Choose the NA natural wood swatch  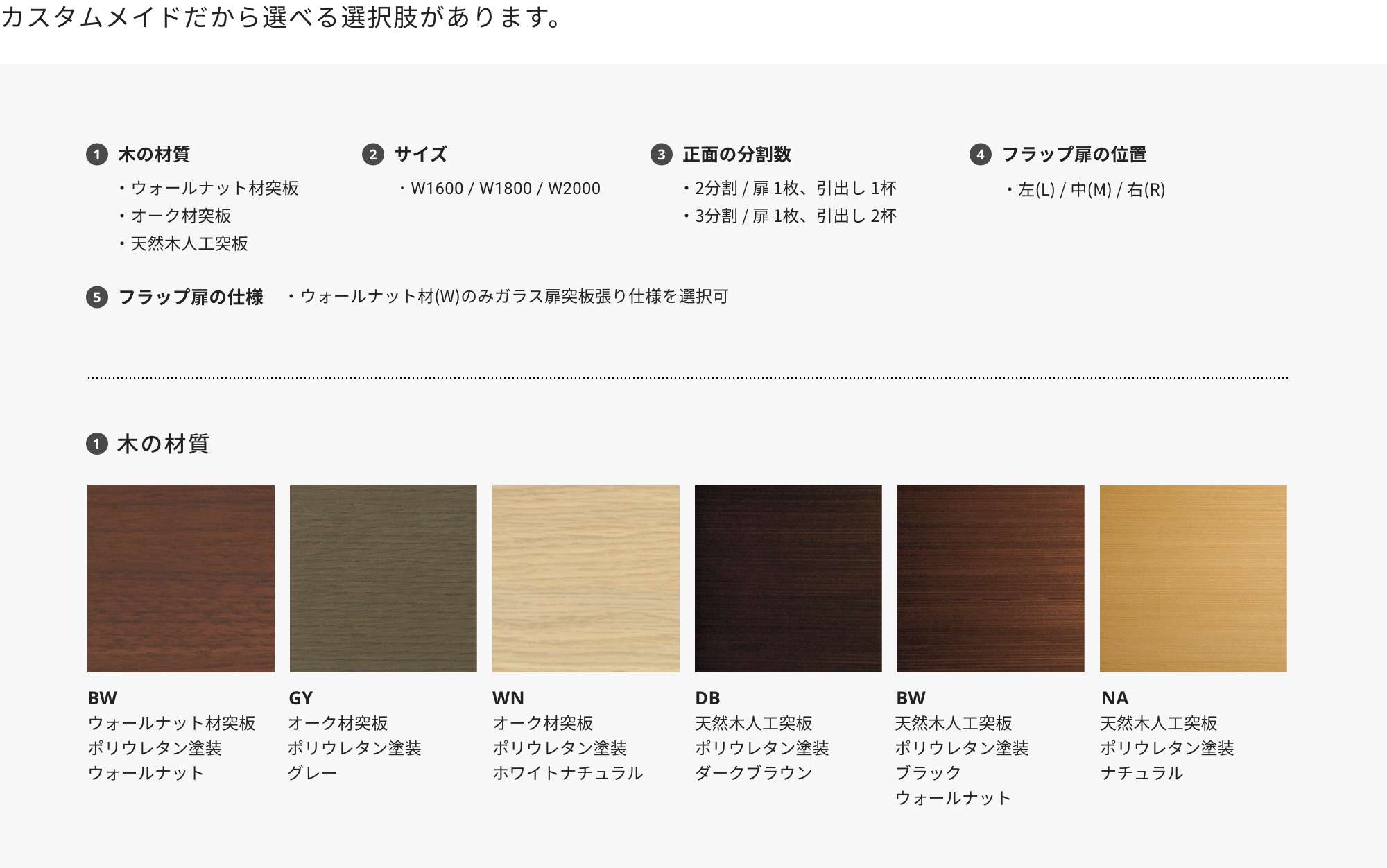[x=1194, y=579]
